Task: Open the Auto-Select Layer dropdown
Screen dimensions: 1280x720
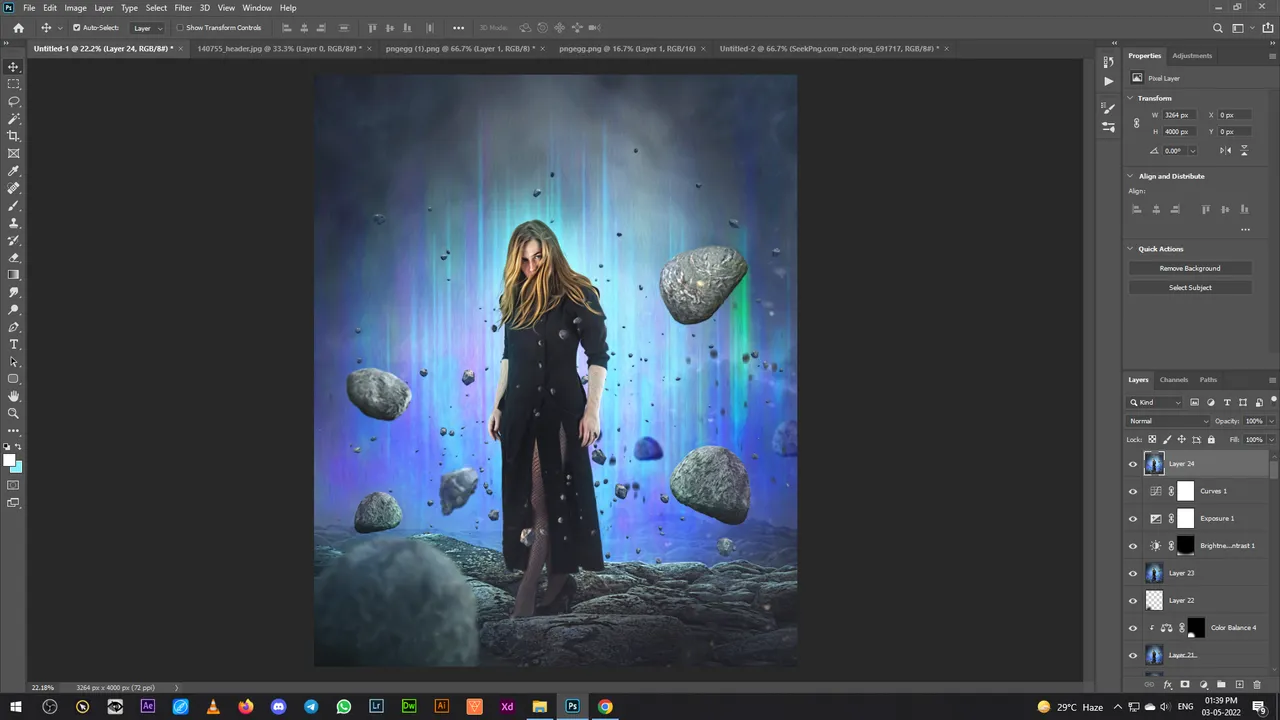Action: 148,28
